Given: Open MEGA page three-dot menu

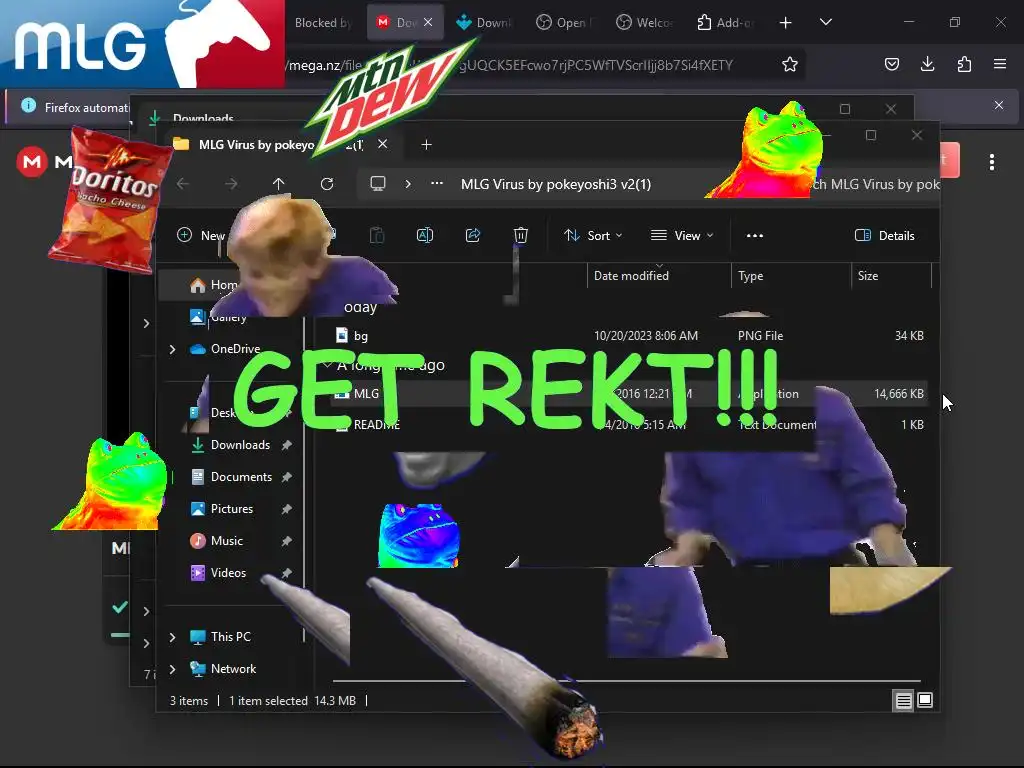Looking at the screenshot, I should pos(991,162).
